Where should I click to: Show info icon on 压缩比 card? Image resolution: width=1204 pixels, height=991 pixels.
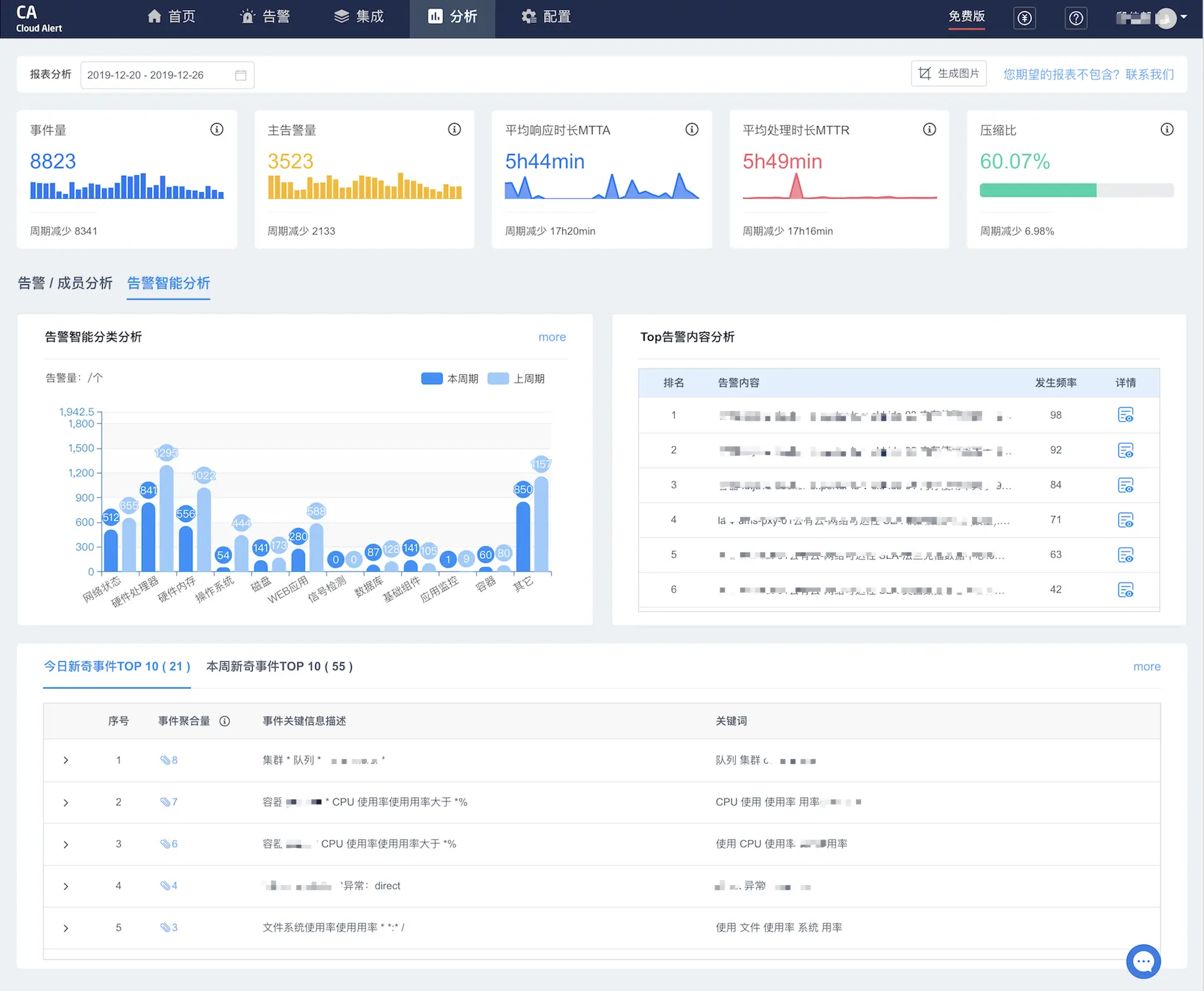coord(1167,129)
